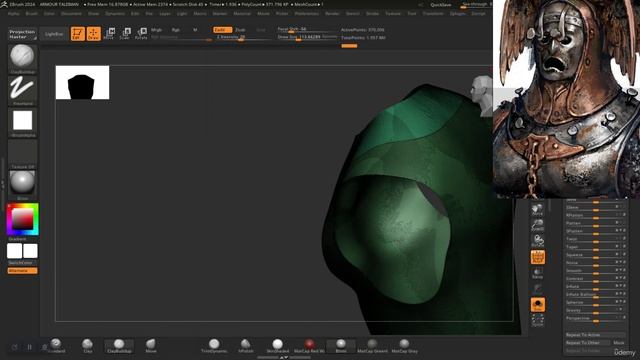Open the Document menu
This screenshot has width=640, height=360.
(x=71, y=13)
